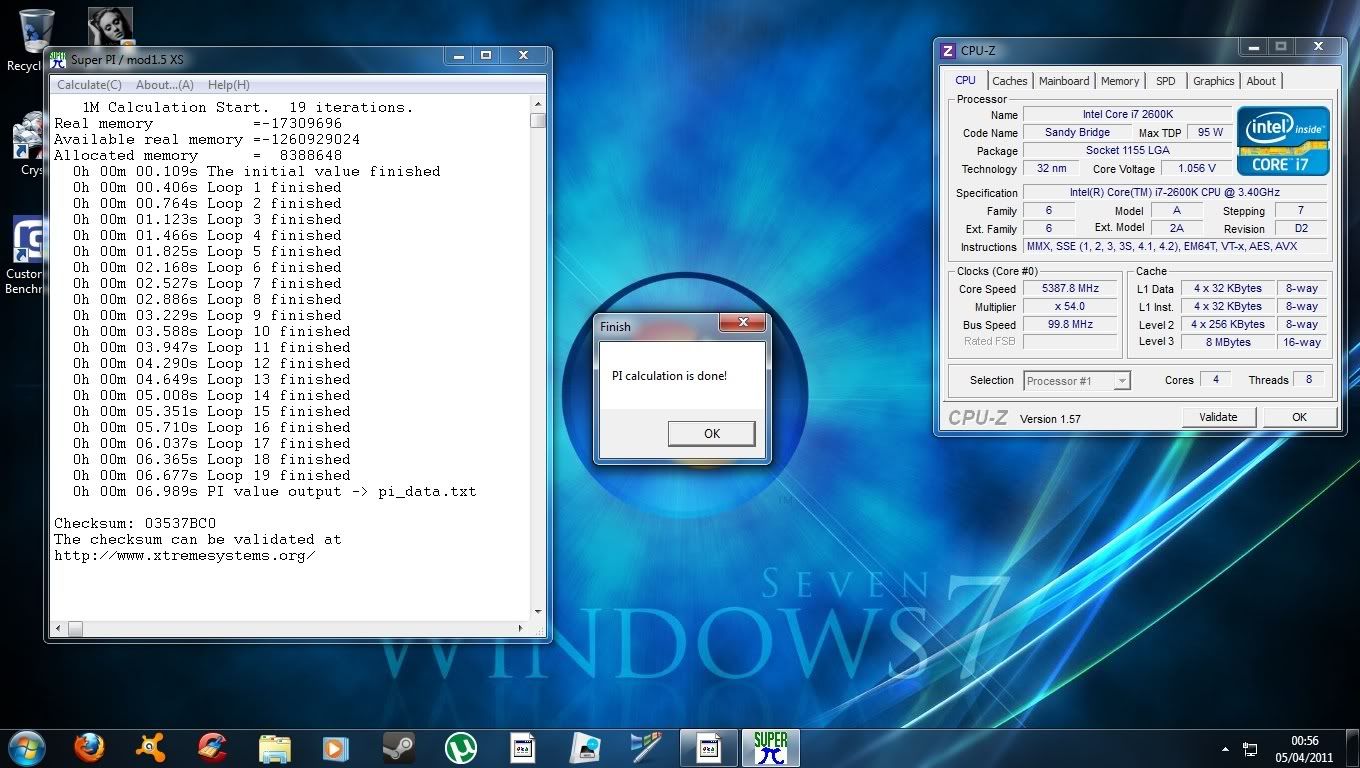Click OK in the Finish dialog
Screen dimensions: 1360x768
tap(712, 433)
